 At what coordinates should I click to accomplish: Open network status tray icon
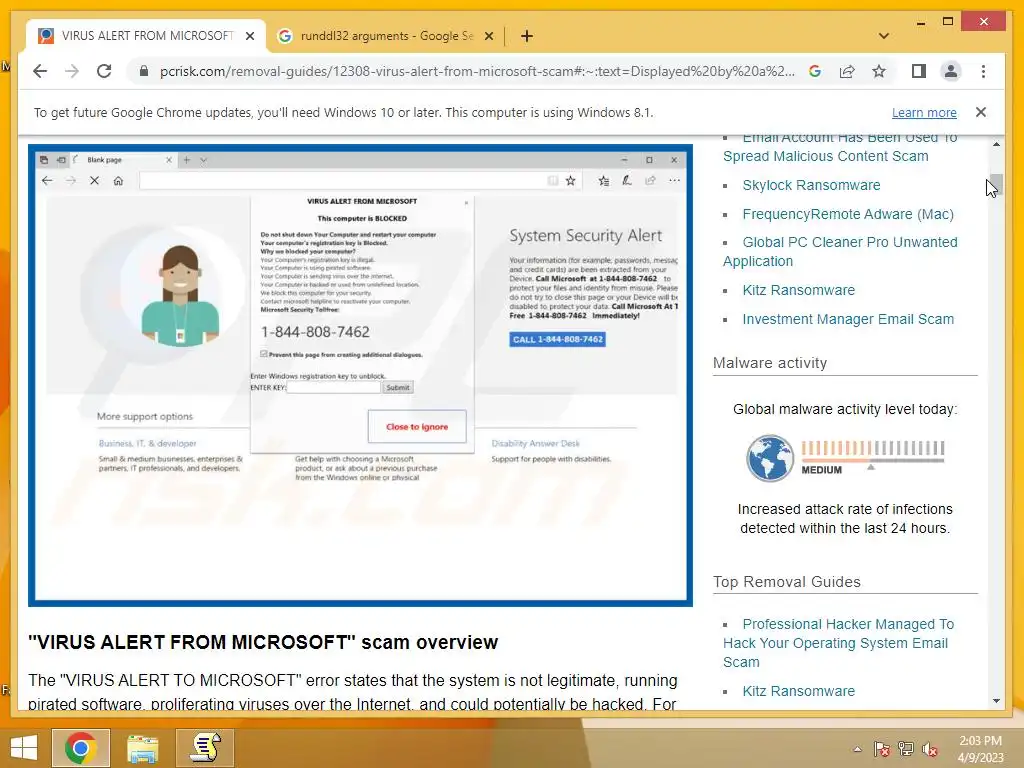coord(906,749)
